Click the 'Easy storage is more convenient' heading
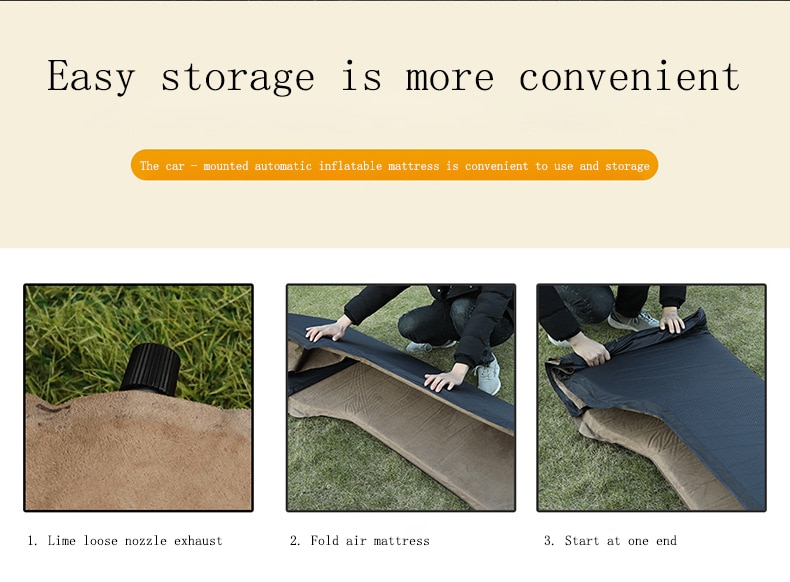 [x=393, y=77]
